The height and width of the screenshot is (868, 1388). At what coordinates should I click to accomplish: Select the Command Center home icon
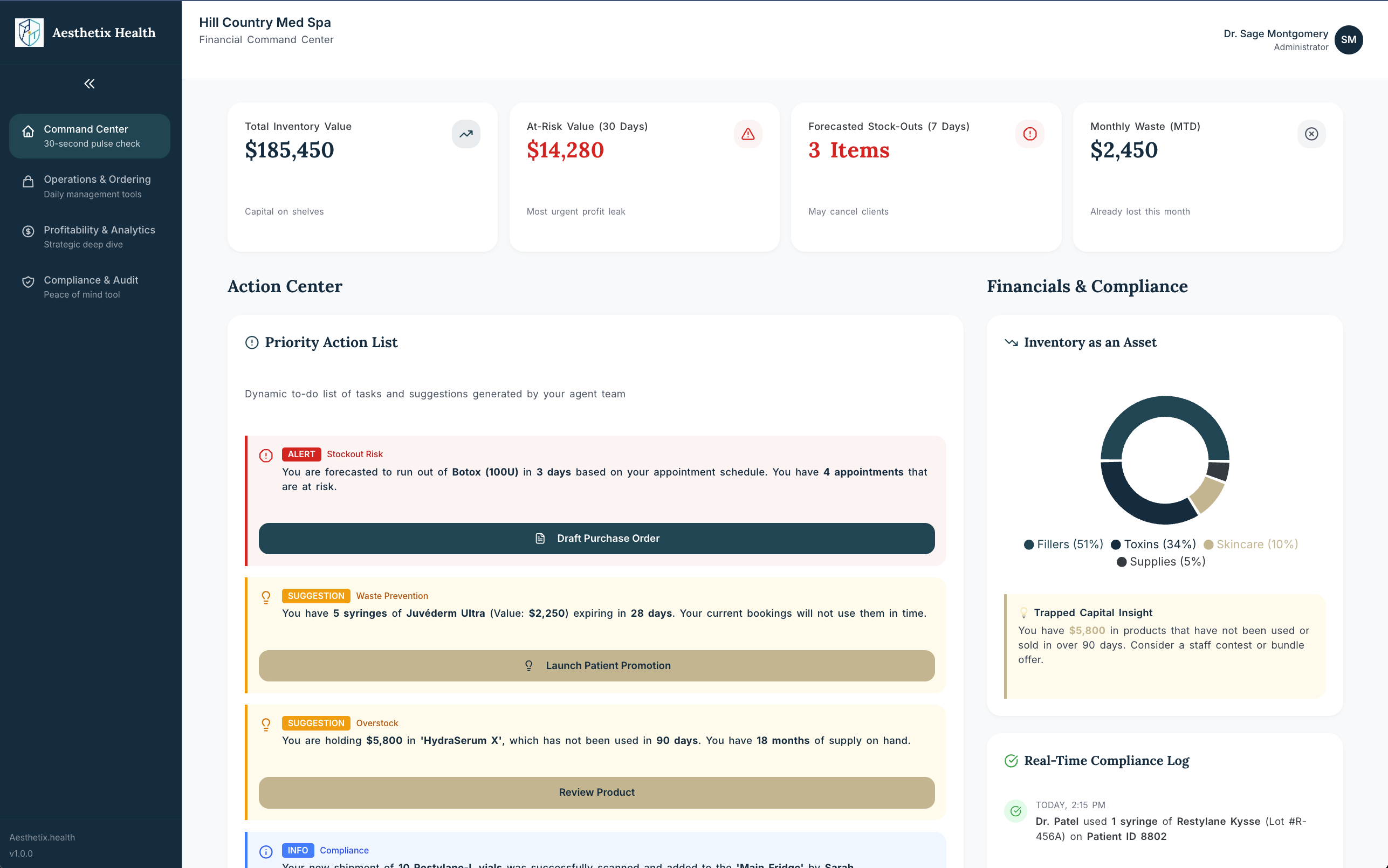[x=29, y=132]
